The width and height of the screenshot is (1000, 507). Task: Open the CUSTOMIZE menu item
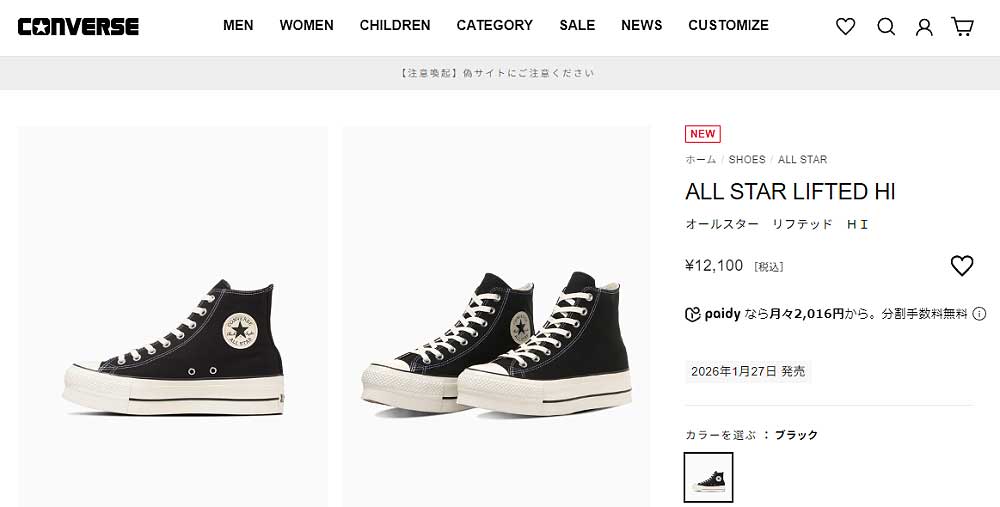728,25
